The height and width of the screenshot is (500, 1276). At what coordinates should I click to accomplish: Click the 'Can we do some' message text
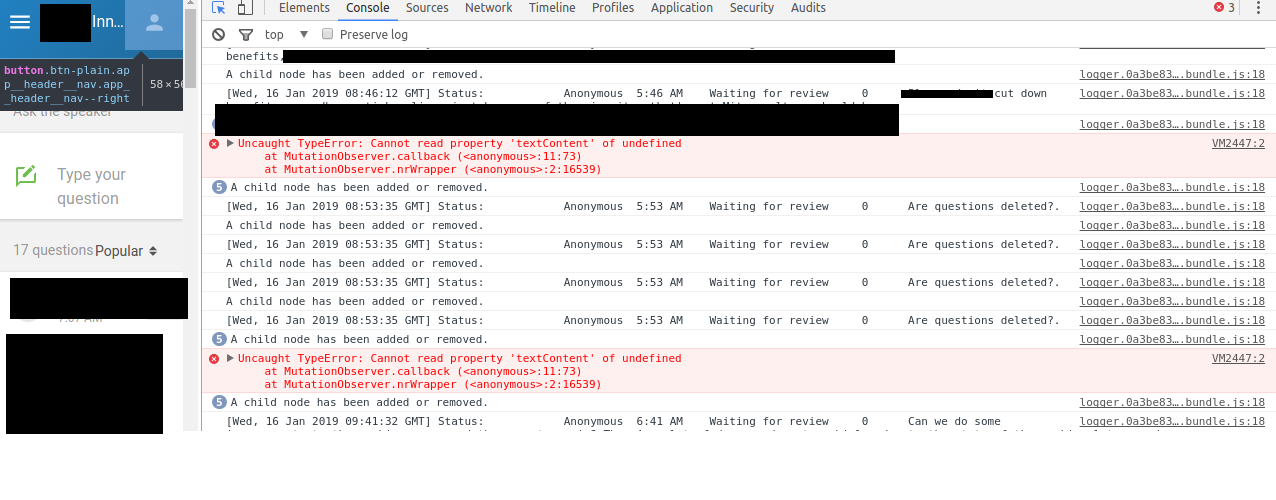coord(954,421)
